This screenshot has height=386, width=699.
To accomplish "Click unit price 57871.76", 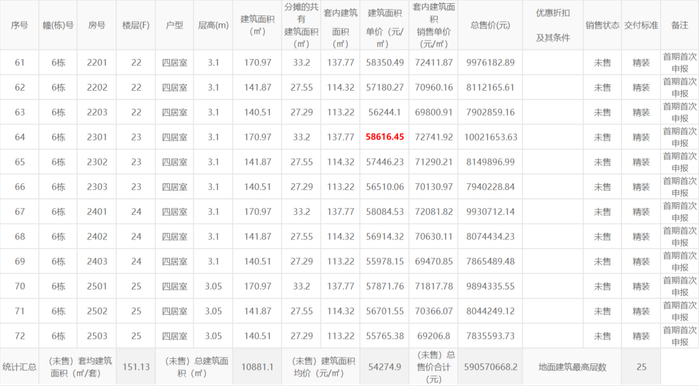I will (385, 287).
